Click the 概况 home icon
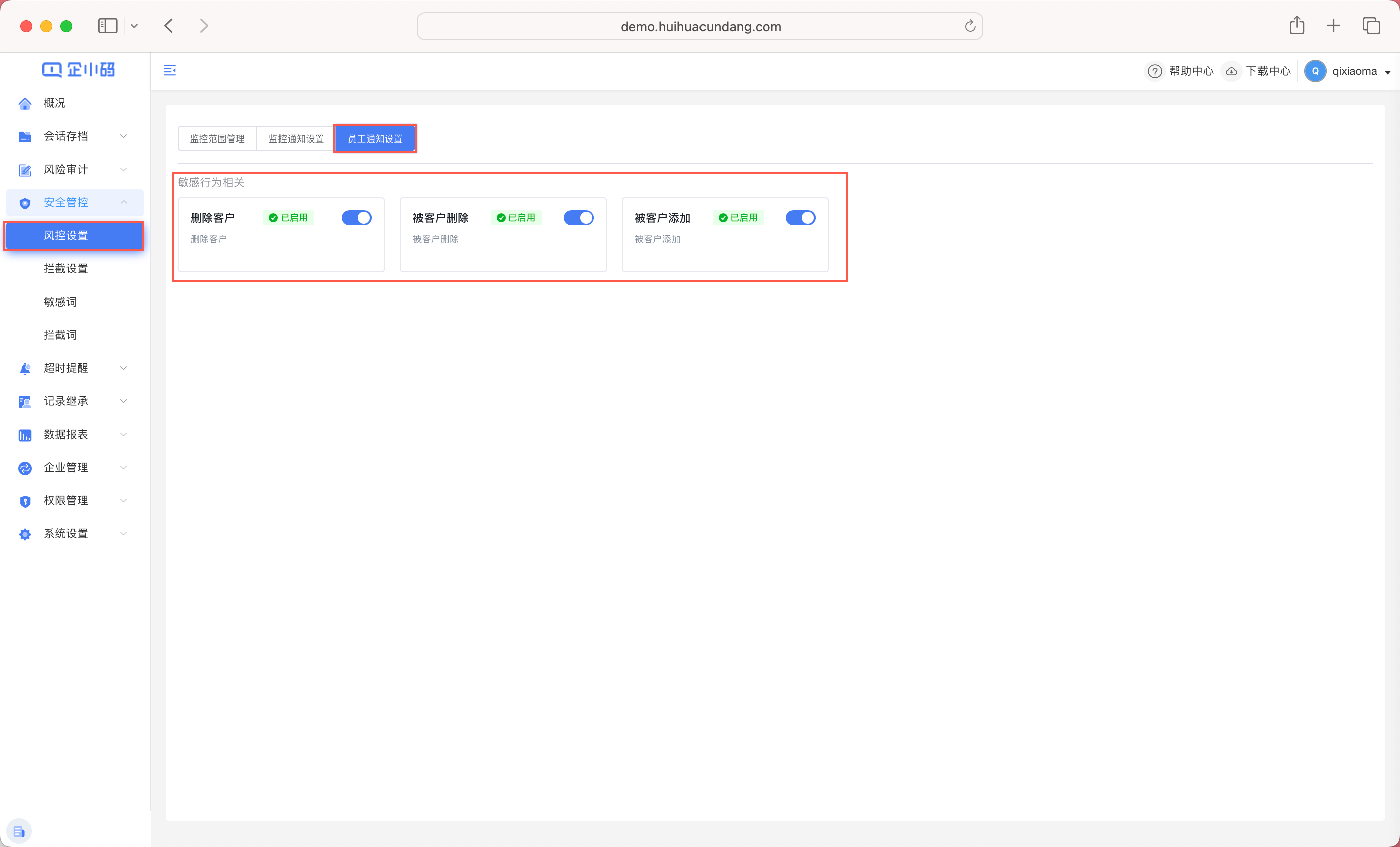Screen dimensions: 1400x847 tap(25, 103)
